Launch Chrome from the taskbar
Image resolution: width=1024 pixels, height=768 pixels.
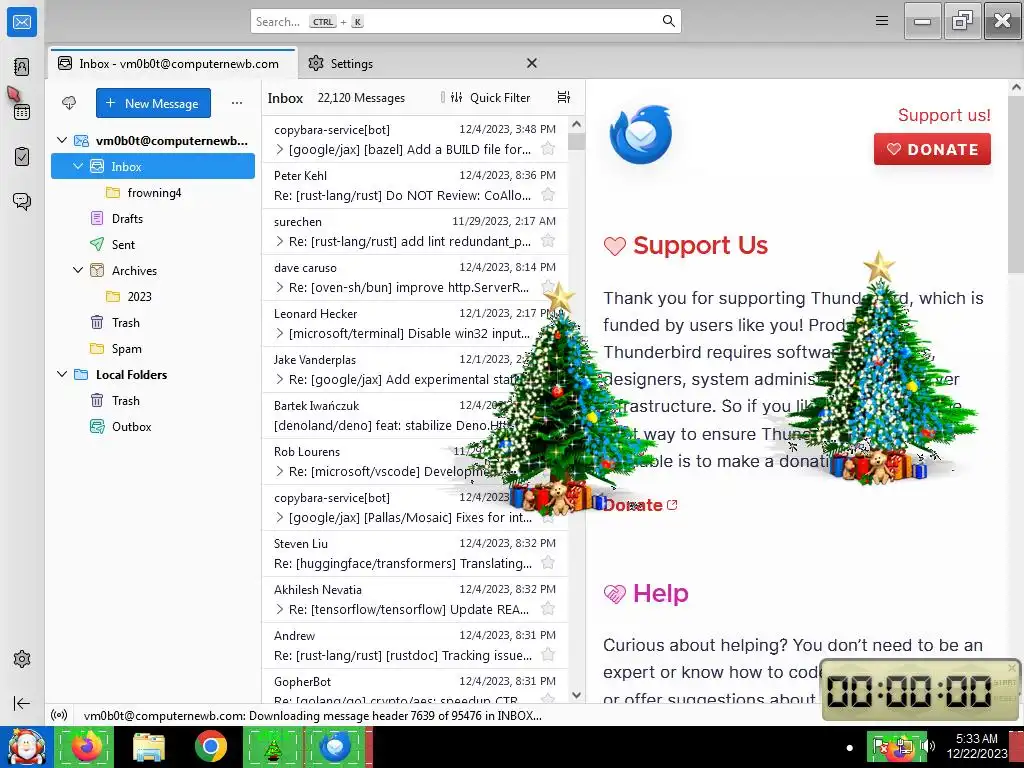coord(211,746)
